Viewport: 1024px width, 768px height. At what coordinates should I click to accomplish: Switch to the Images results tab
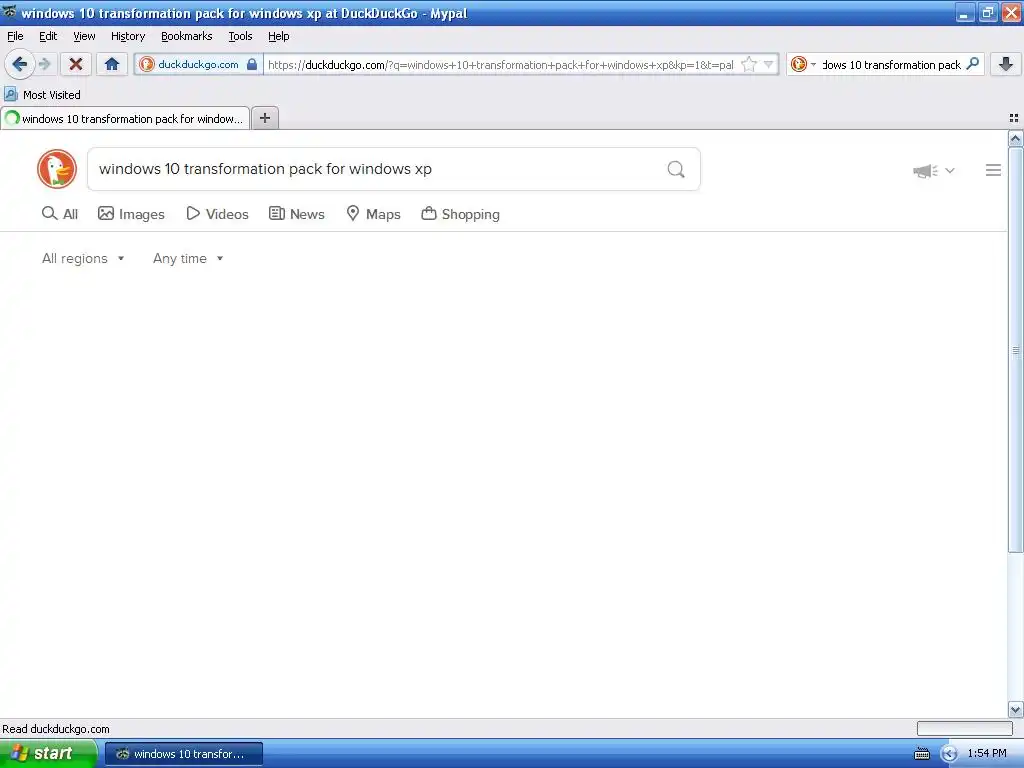click(131, 214)
